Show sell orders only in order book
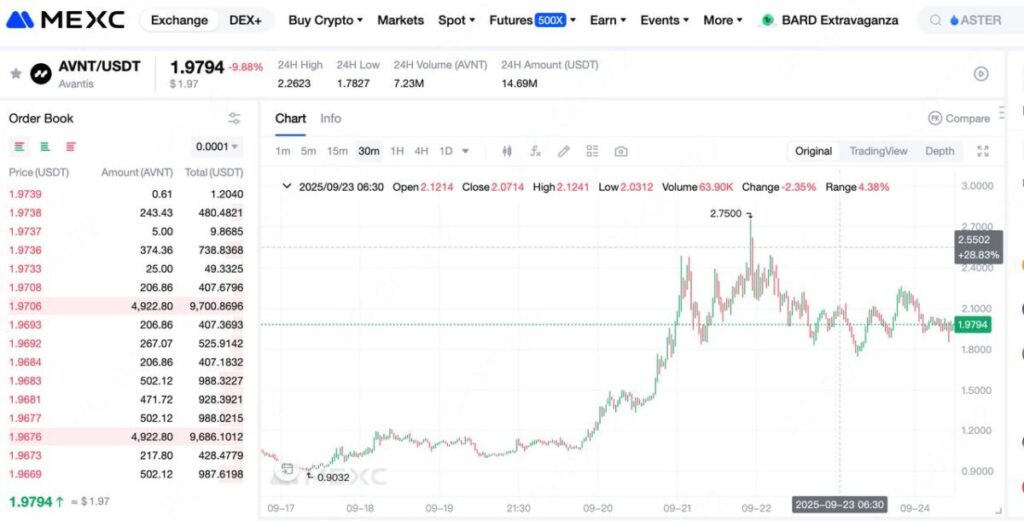Viewport: 1024px width, 521px height. tap(71, 147)
